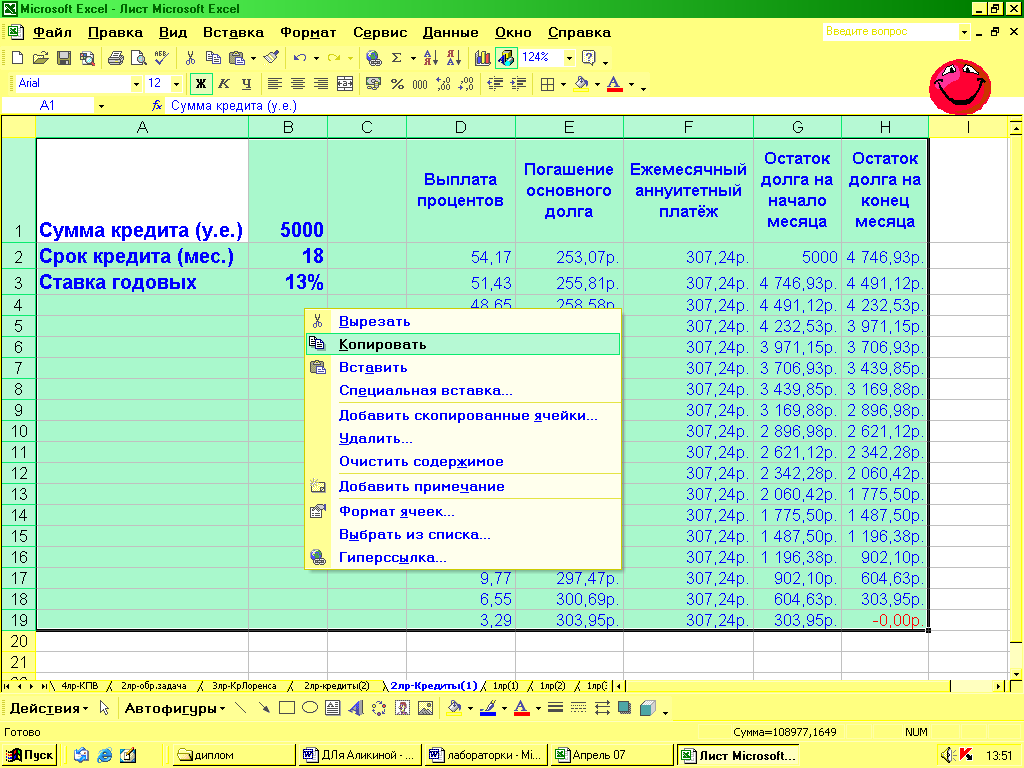Image resolution: width=1024 pixels, height=768 pixels.
Task: Align text to the right
Action: coord(321,84)
